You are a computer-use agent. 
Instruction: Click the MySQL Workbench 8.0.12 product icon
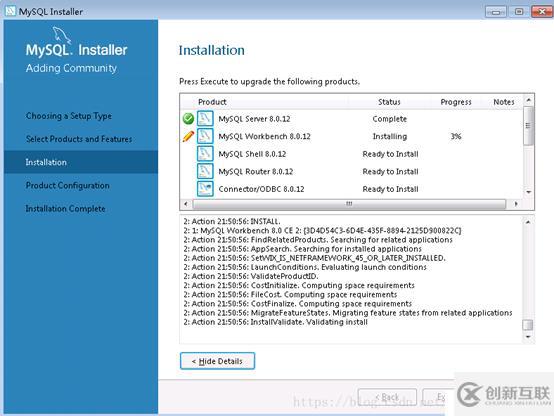pos(205,136)
